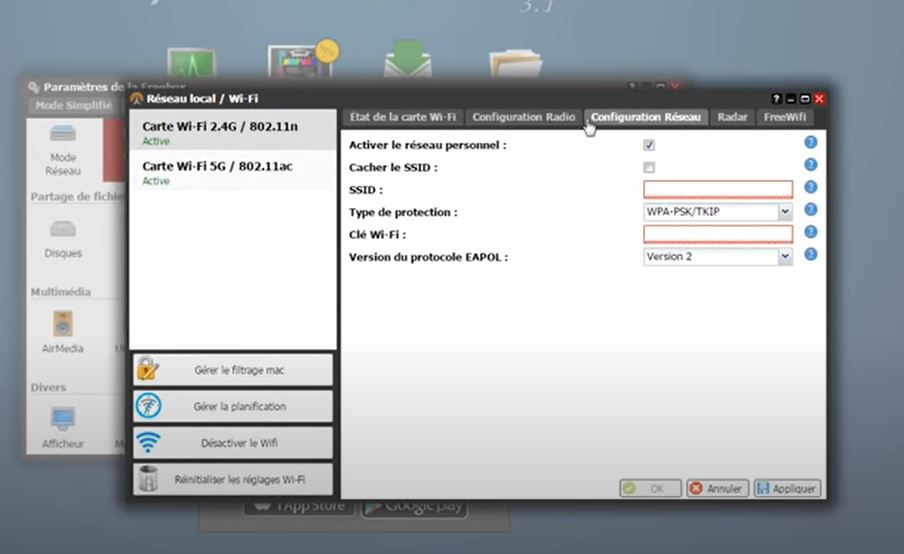904x554 pixels.
Task: Click the question mark in Wi-Fi window title bar
Action: pyautogui.click(x=776, y=99)
